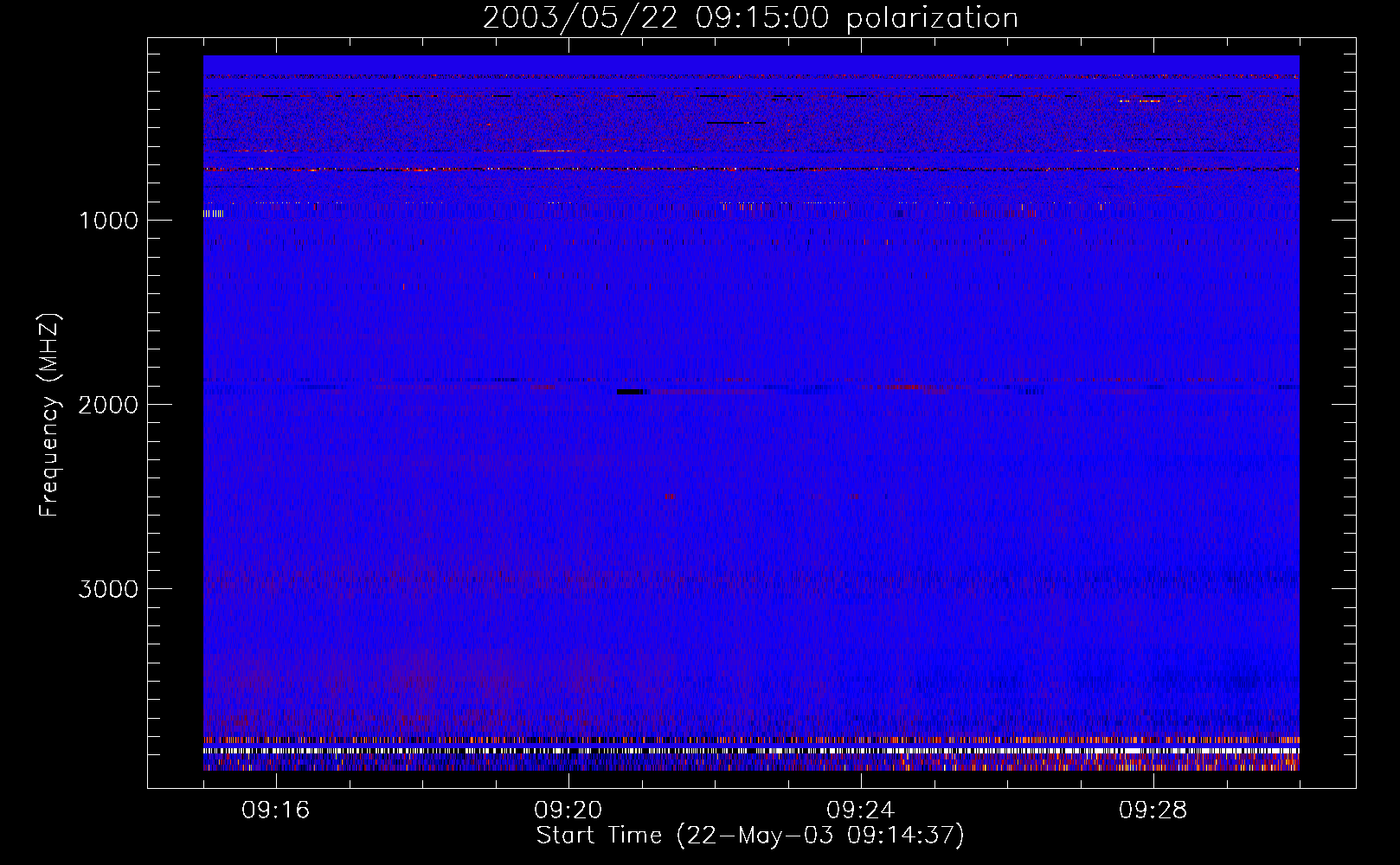
Task: Click the 09:20 time tick label
Action: click(x=568, y=811)
